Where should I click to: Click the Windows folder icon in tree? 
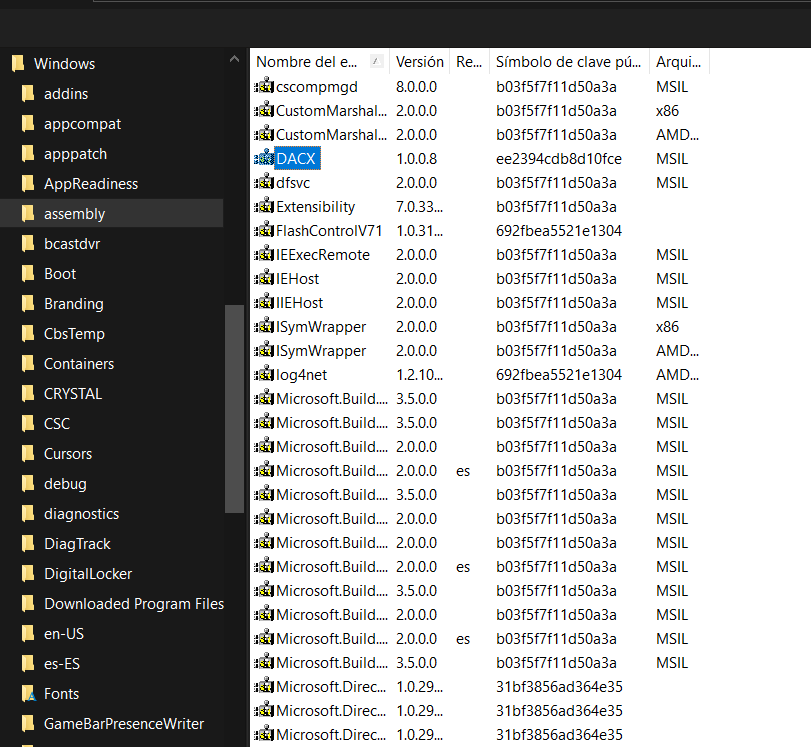(18, 64)
